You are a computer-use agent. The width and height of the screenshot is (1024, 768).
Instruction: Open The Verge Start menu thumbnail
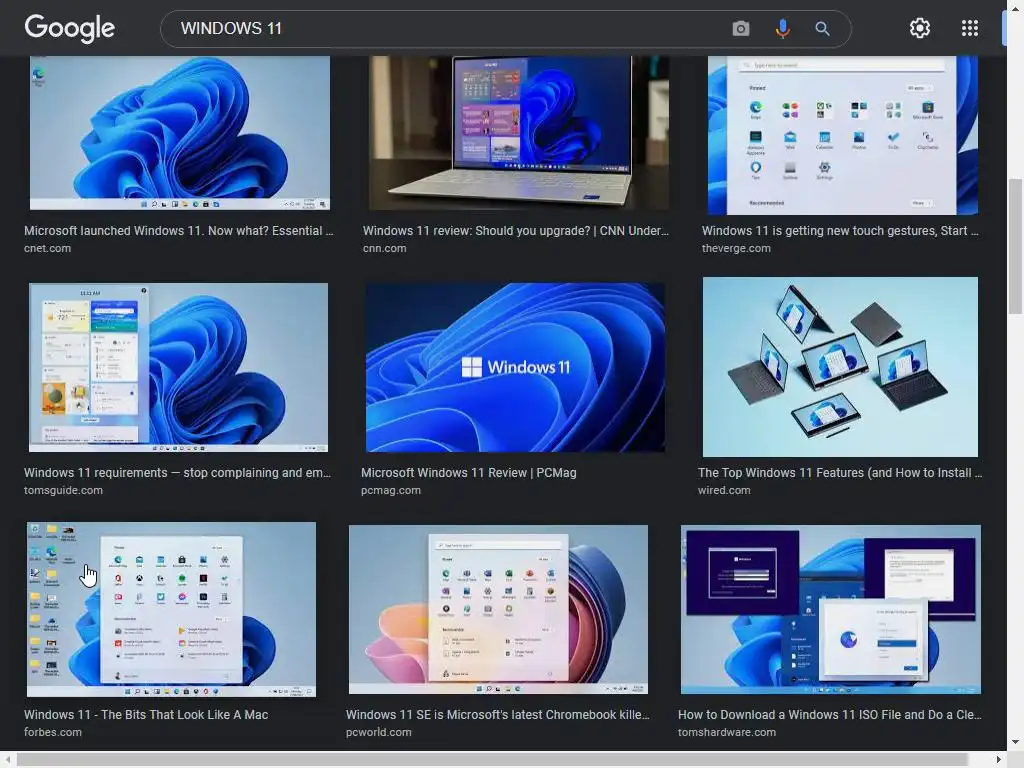842,135
